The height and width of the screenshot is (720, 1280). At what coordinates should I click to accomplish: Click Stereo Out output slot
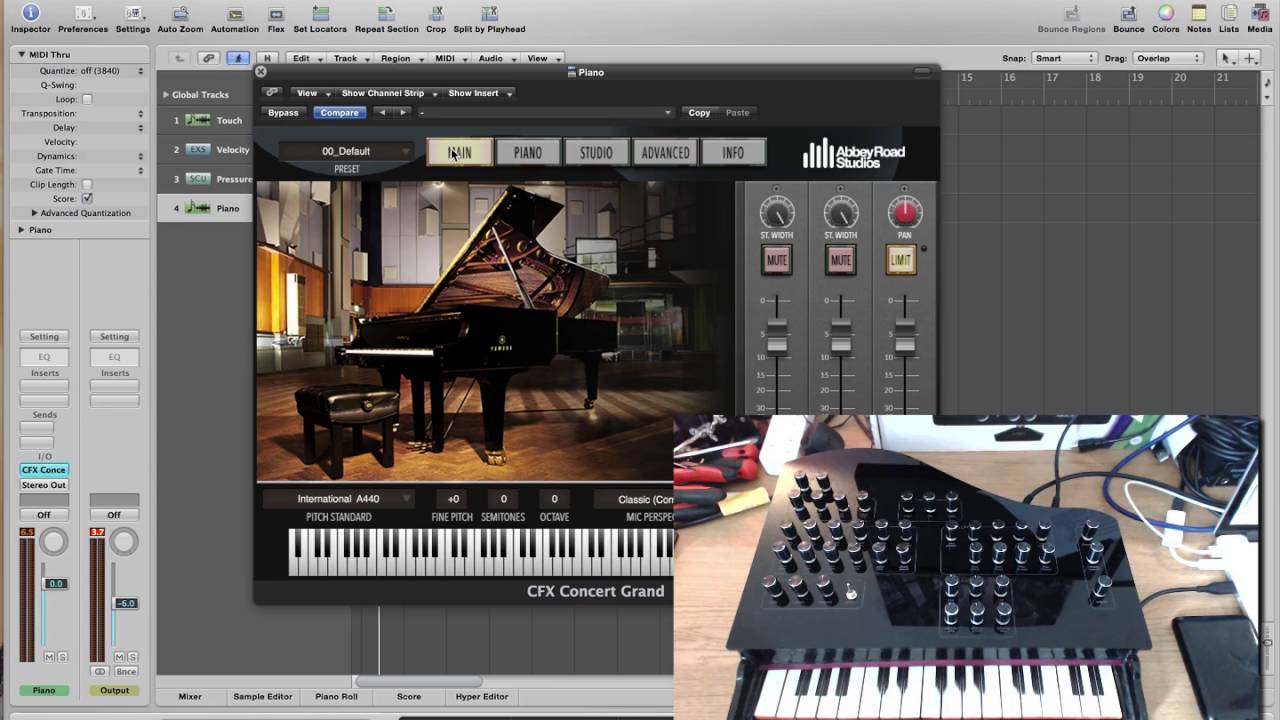click(44, 485)
